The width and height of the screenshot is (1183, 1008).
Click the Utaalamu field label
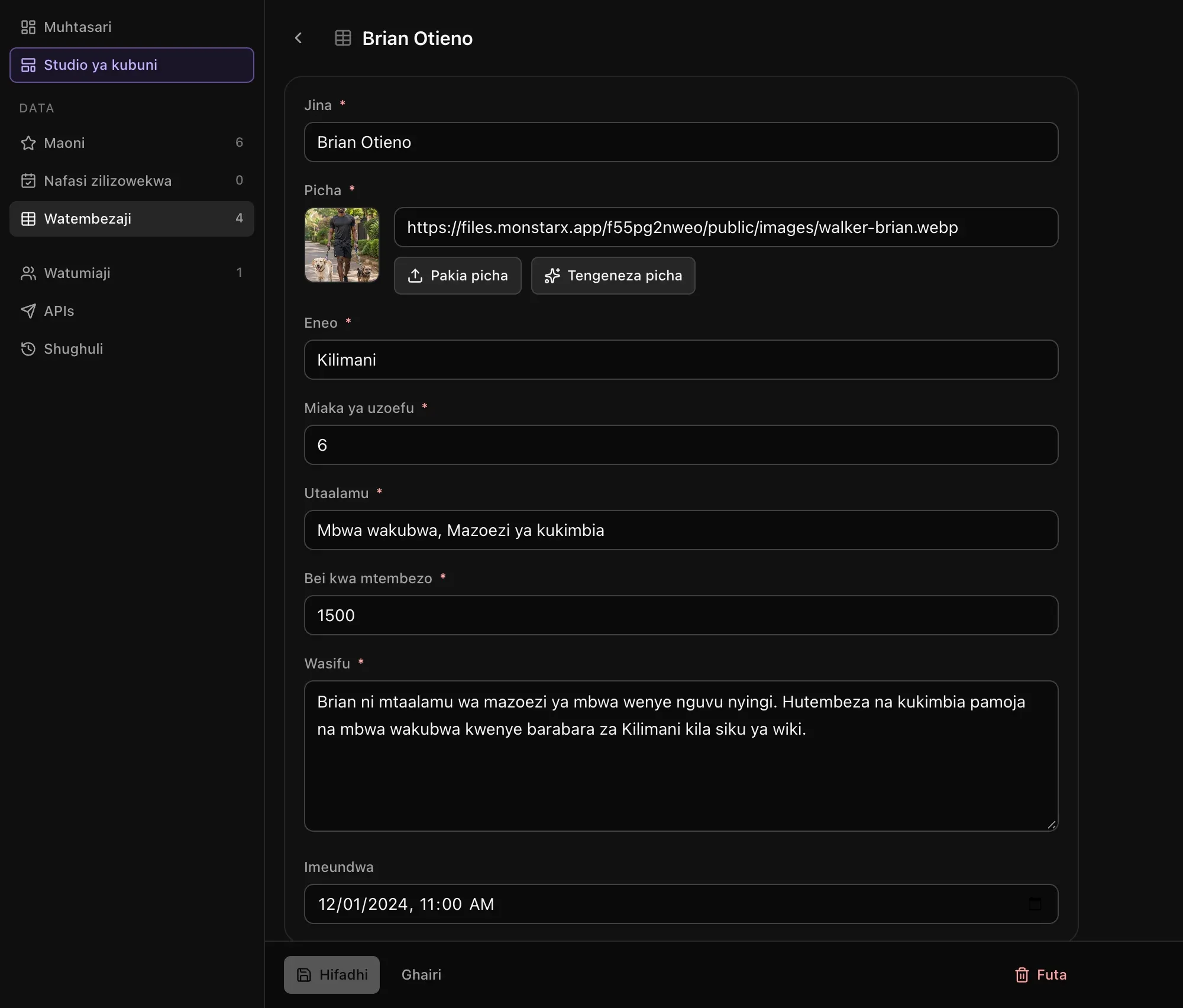(336, 493)
